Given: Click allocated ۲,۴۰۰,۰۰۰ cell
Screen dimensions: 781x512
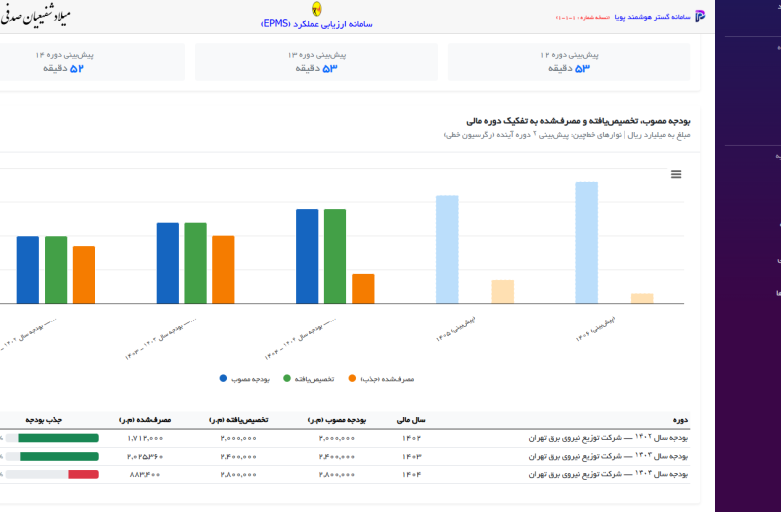Looking at the screenshot, I should point(239,457).
